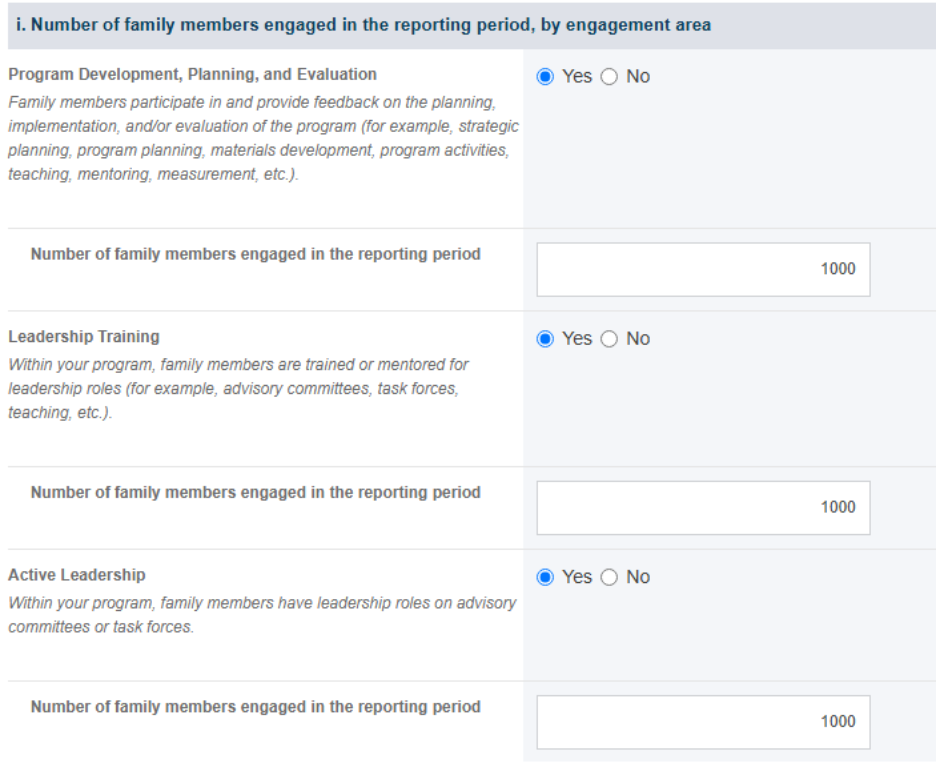
Task: Select Yes radio for Program Development, Planning, and Evaluation
Action: tap(545, 77)
